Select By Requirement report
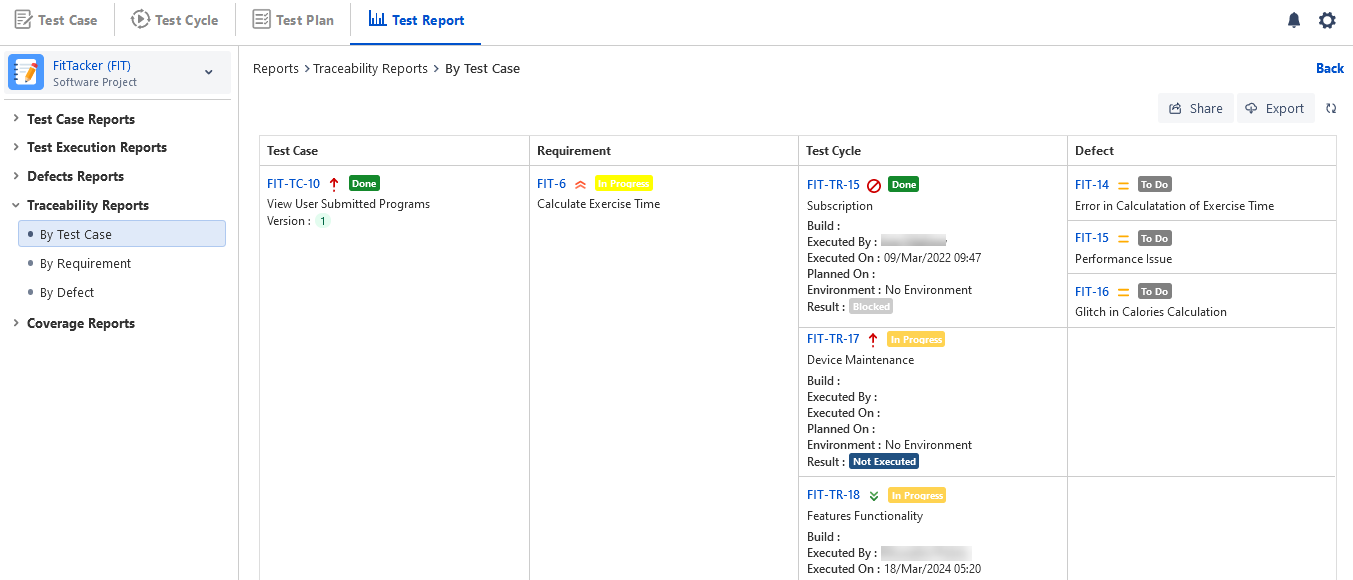1353x580 pixels. tap(85, 264)
